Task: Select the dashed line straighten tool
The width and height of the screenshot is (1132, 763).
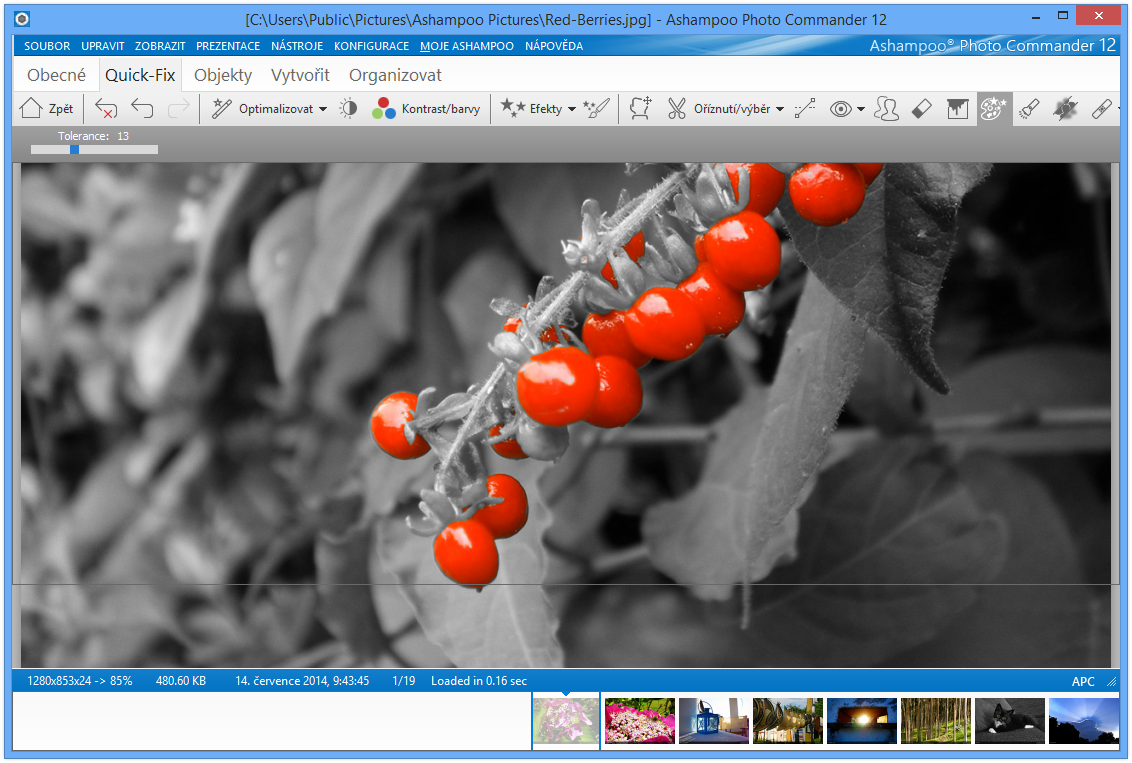Action: (805, 109)
